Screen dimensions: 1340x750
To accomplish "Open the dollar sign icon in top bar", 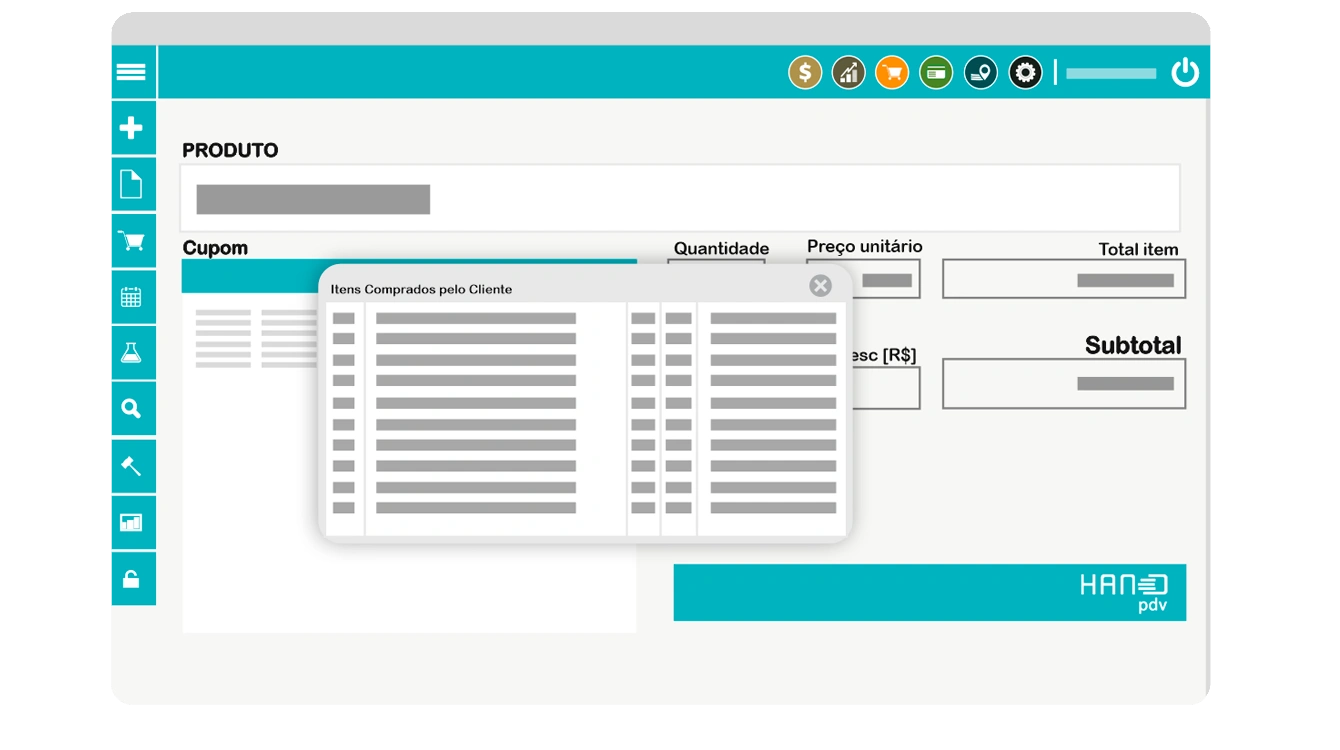I will pyautogui.click(x=805, y=72).
